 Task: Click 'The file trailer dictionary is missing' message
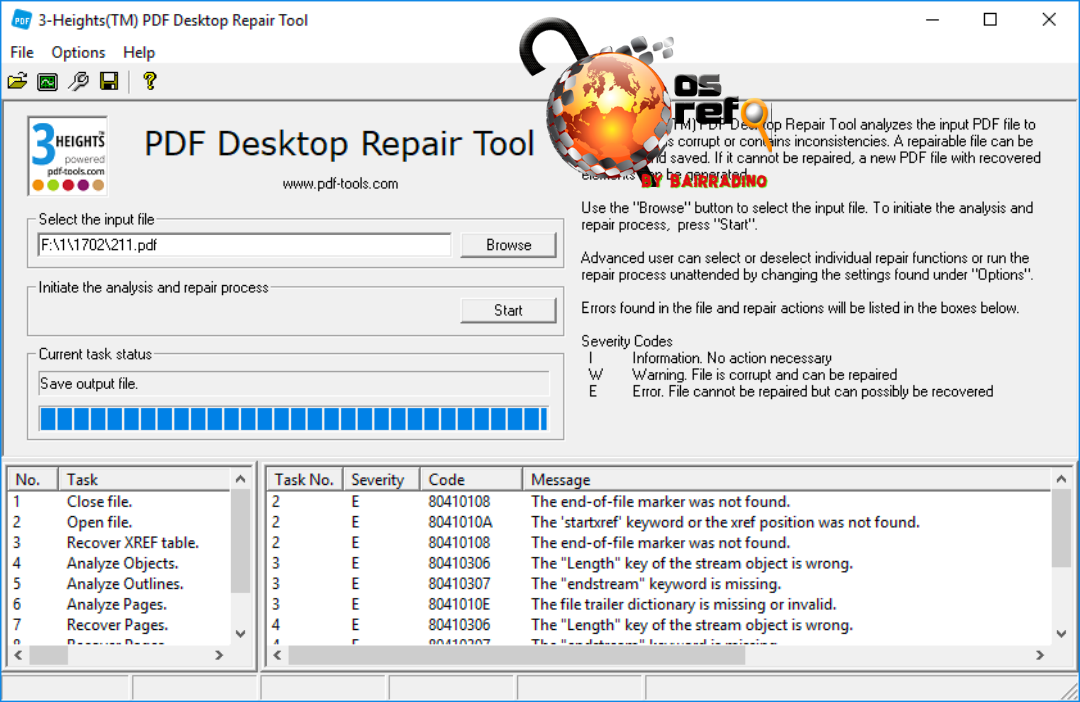[x=683, y=605]
